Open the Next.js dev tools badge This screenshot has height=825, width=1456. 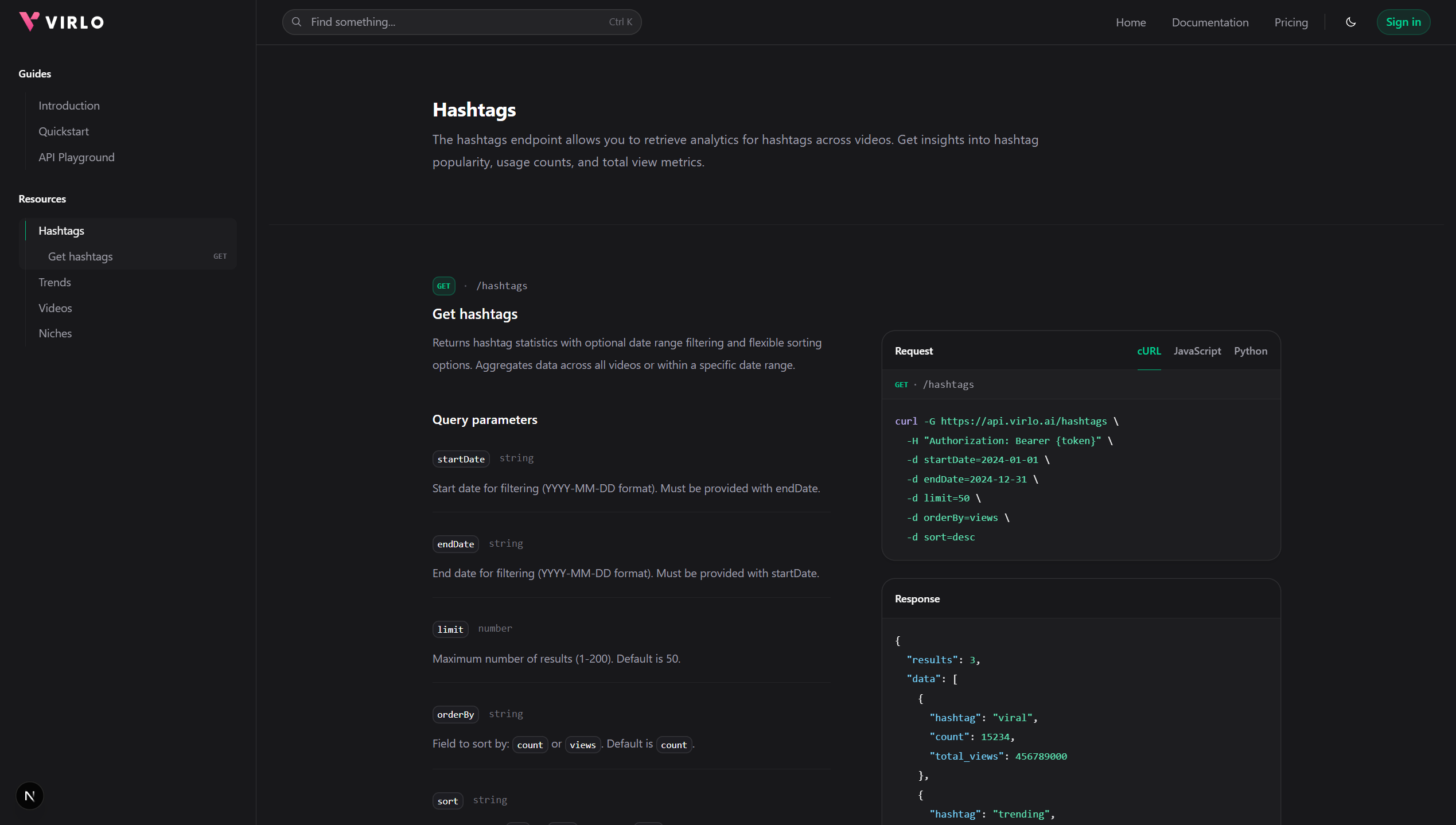[30, 796]
